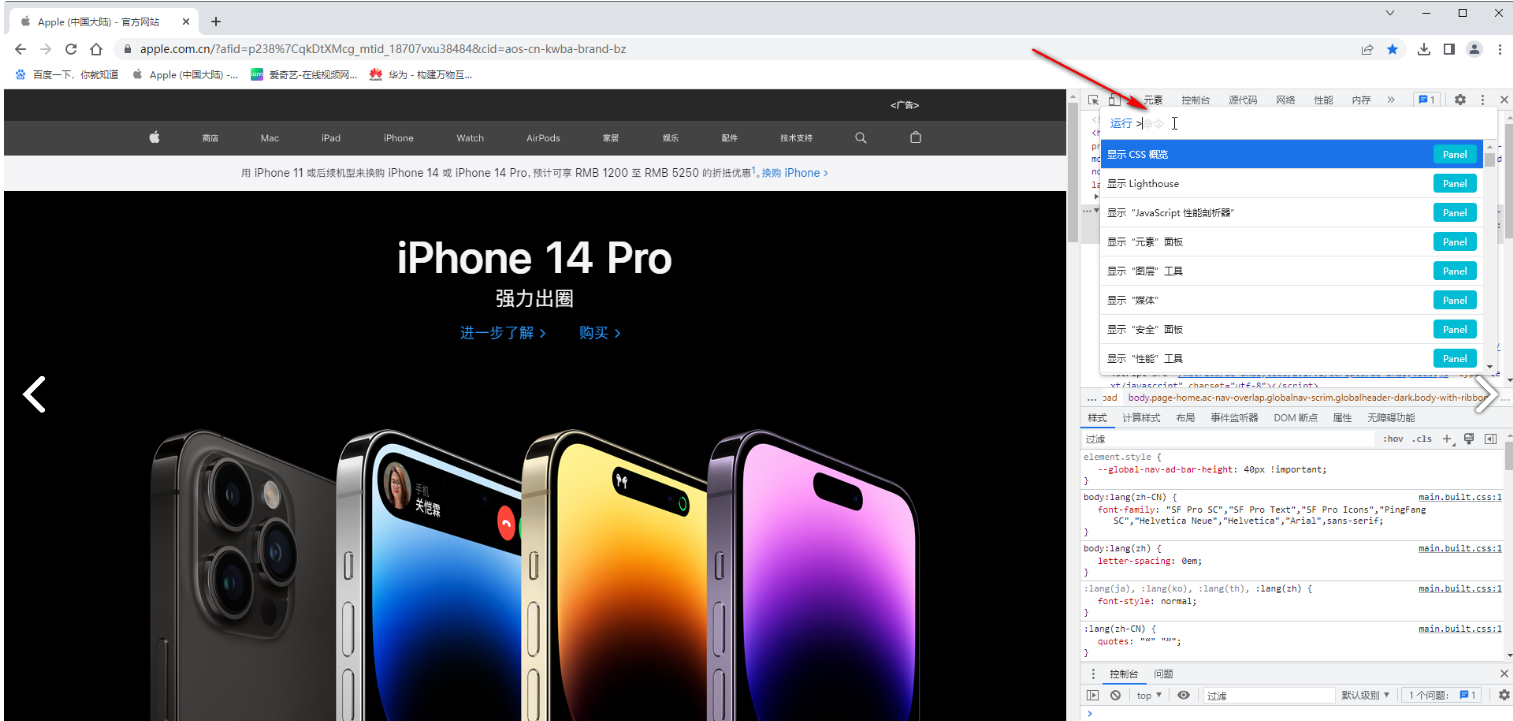The image size is (1513, 721).
Task: Toggle the device toolbar icon in DevTools
Action: [x=1114, y=100]
